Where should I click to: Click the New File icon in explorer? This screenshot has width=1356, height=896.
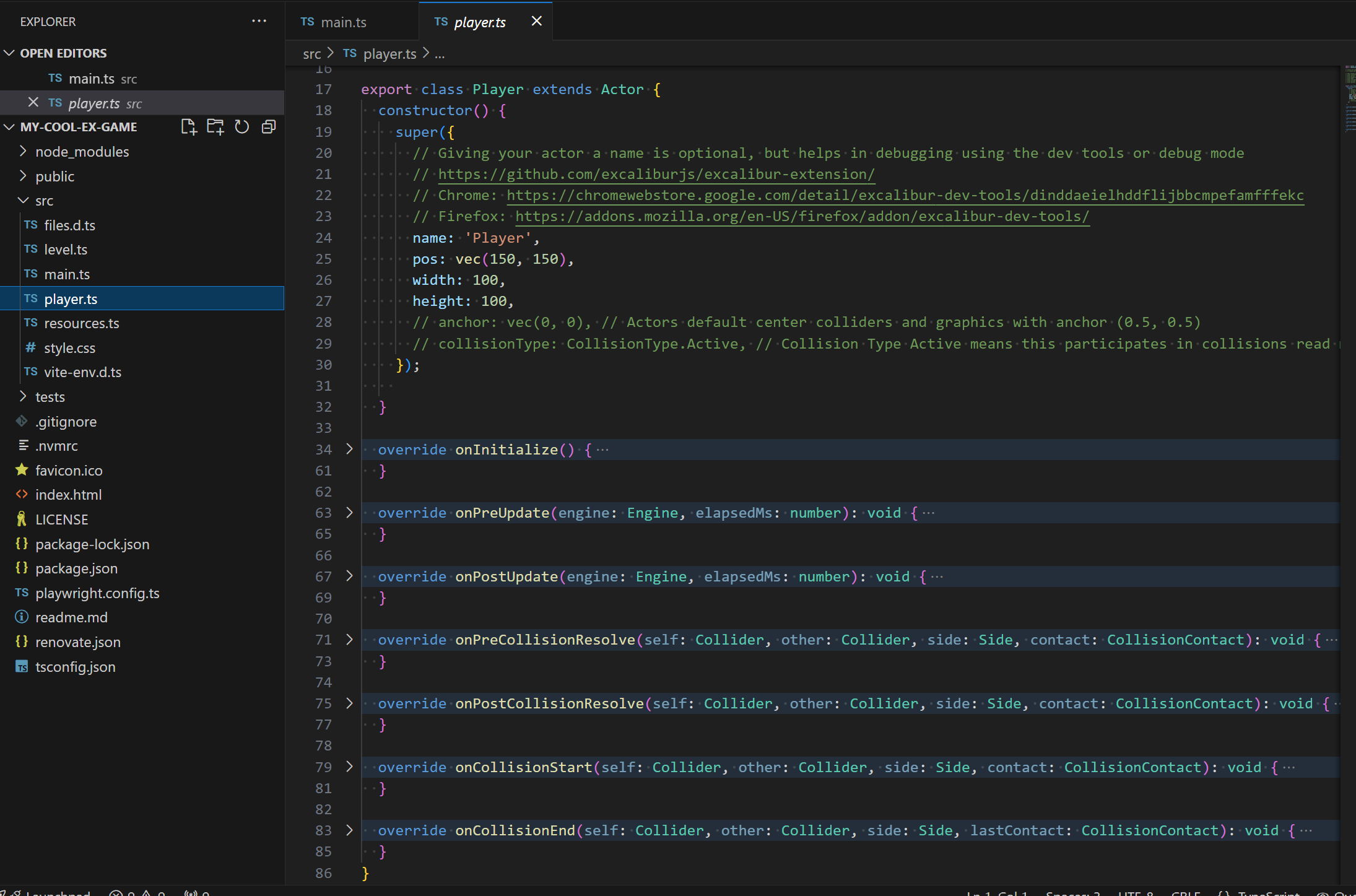click(188, 127)
